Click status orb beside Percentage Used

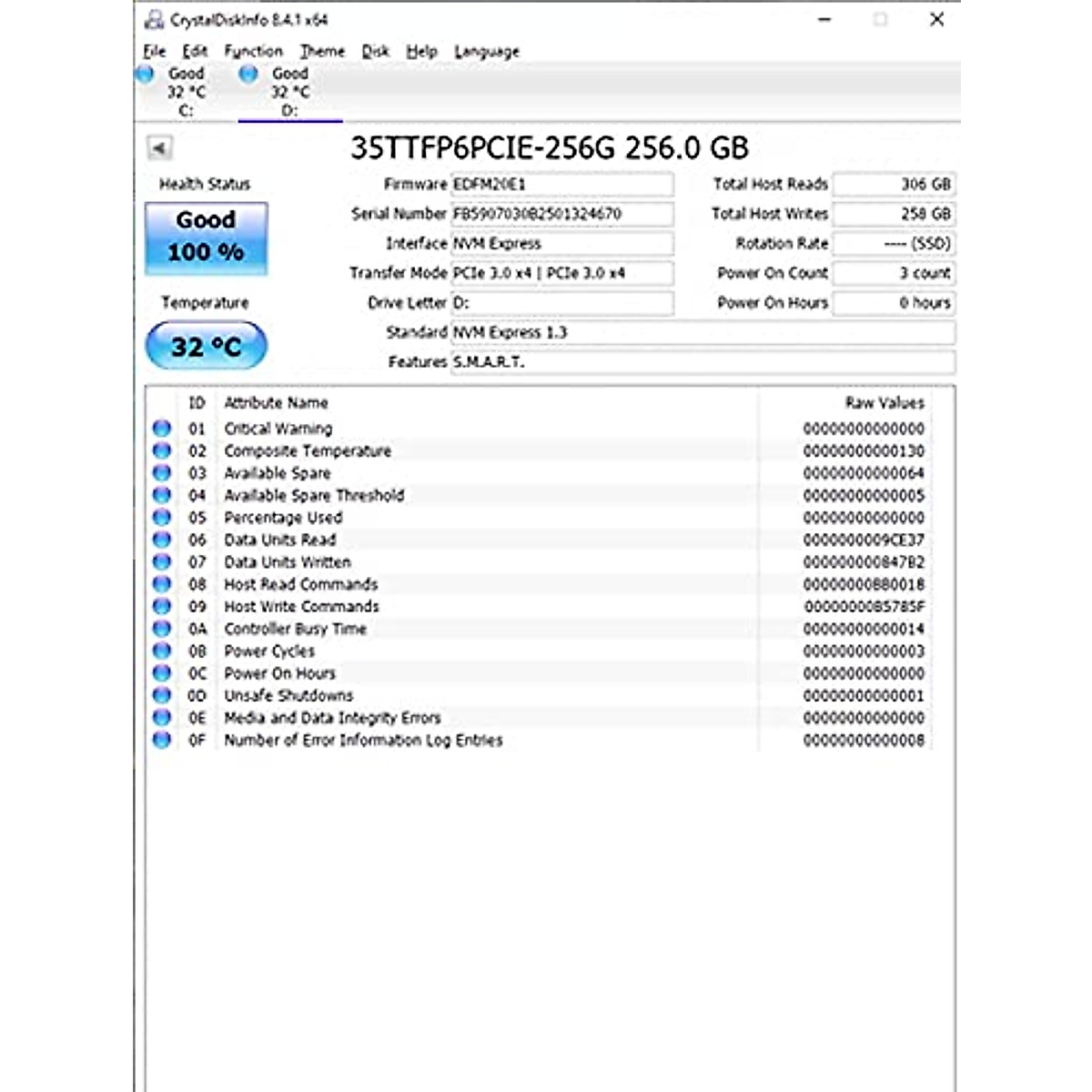point(162,518)
